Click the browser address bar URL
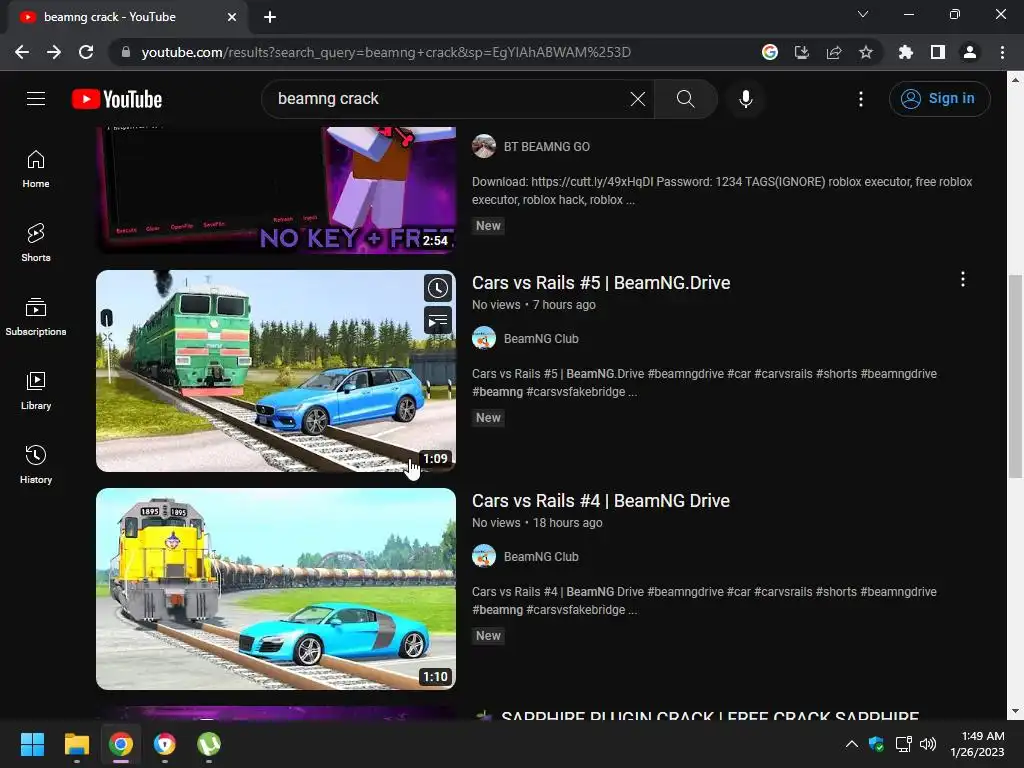1024x768 pixels. click(385, 52)
